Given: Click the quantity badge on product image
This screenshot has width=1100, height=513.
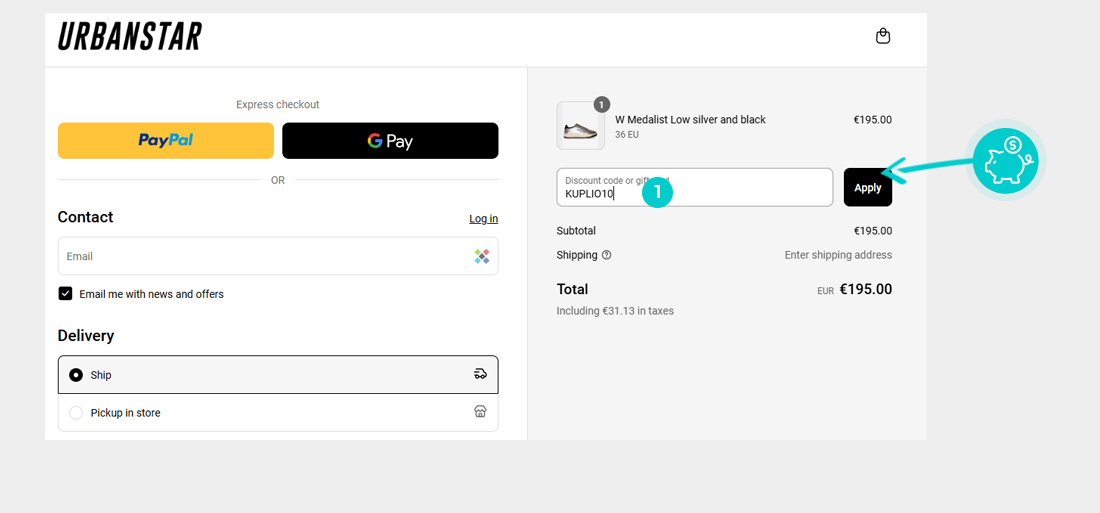Looking at the screenshot, I should click(601, 104).
